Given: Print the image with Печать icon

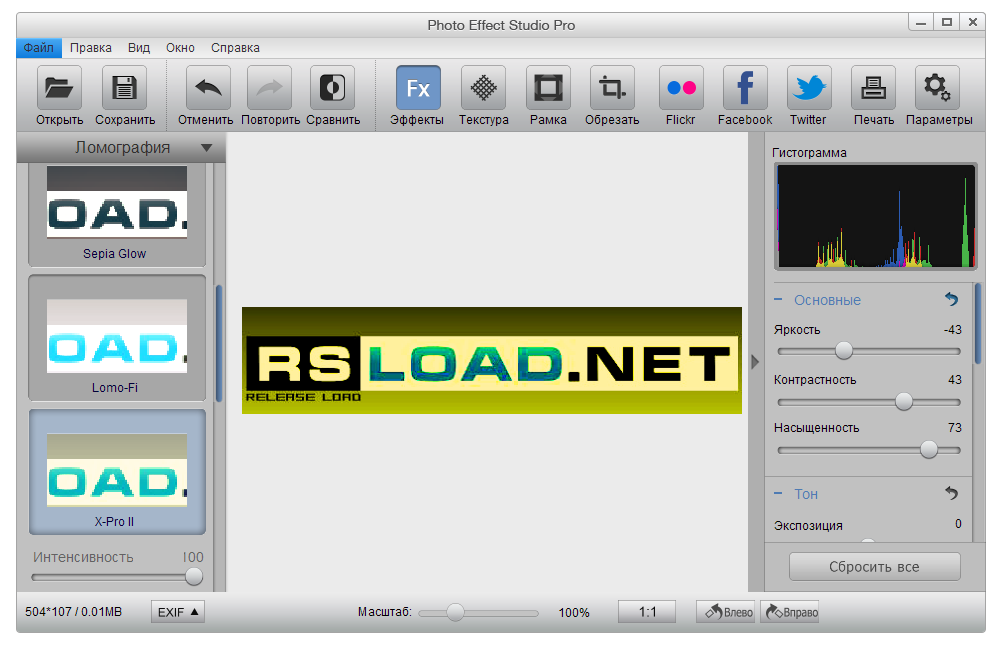Looking at the screenshot, I should tap(873, 88).
